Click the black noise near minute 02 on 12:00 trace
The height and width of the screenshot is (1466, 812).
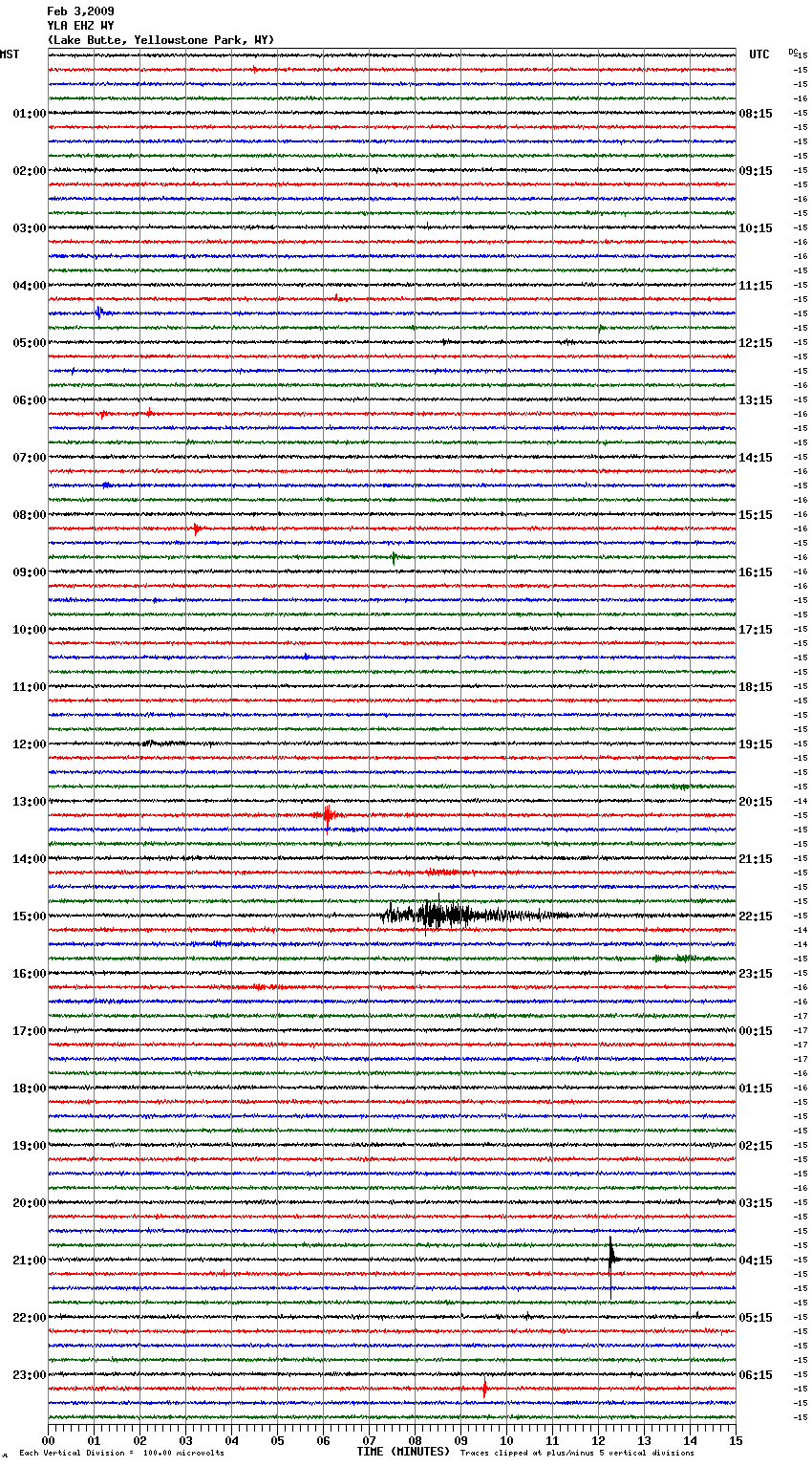pos(164,743)
